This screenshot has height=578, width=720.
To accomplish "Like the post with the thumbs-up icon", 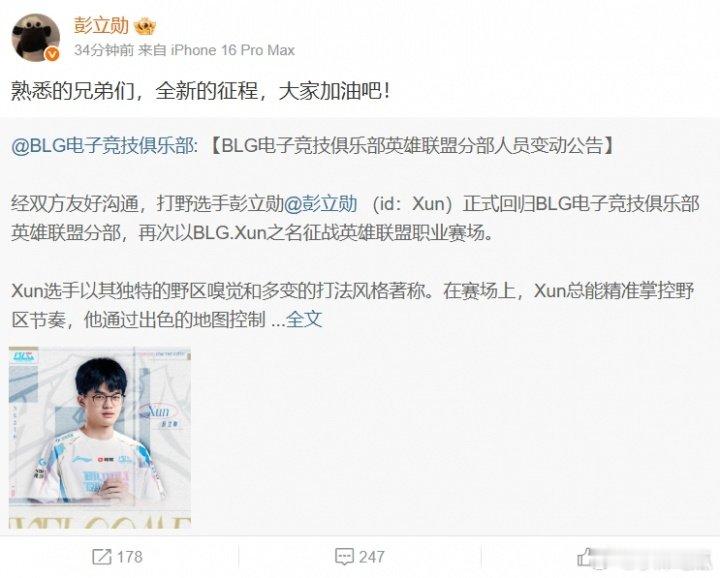I will (x=585, y=557).
